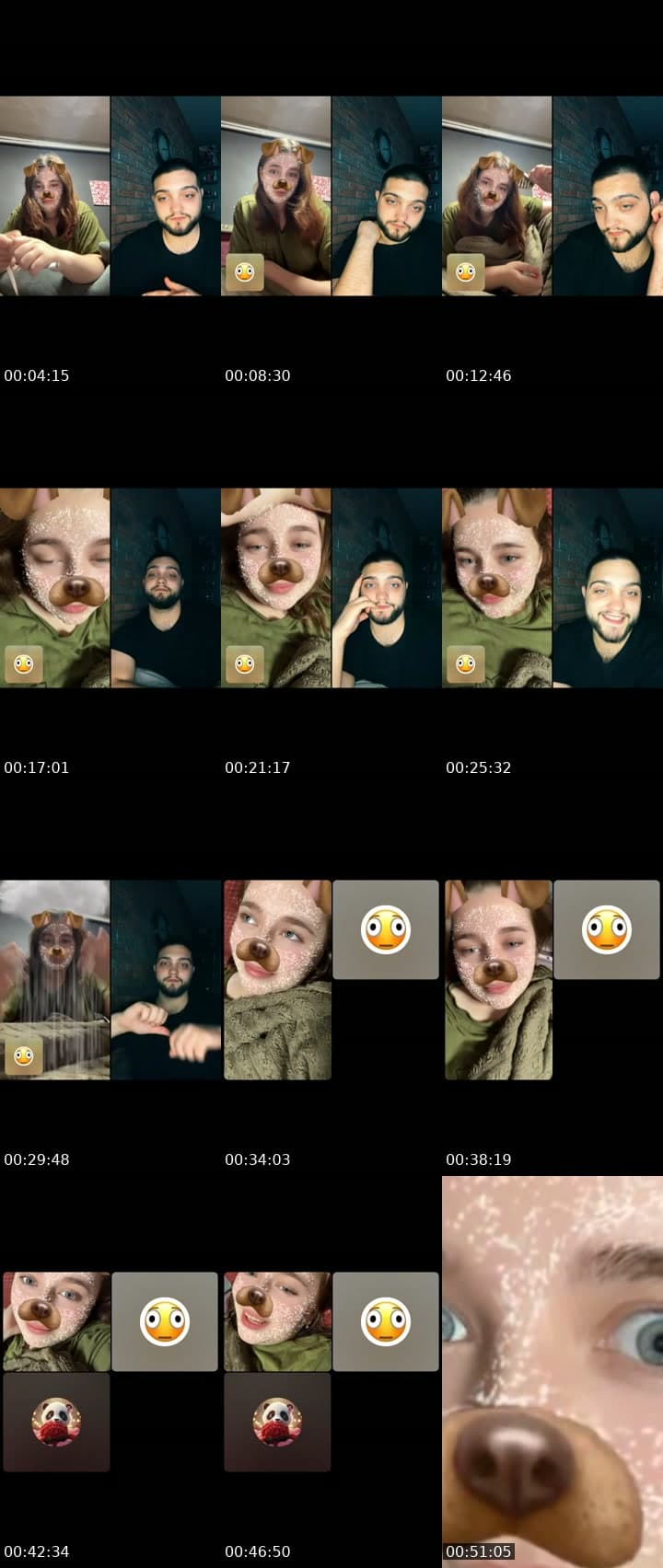Open the dog-filter video panel in 00:46:50 frame
Image resolution: width=663 pixels, height=1568 pixels.
pyautogui.click(x=277, y=1321)
